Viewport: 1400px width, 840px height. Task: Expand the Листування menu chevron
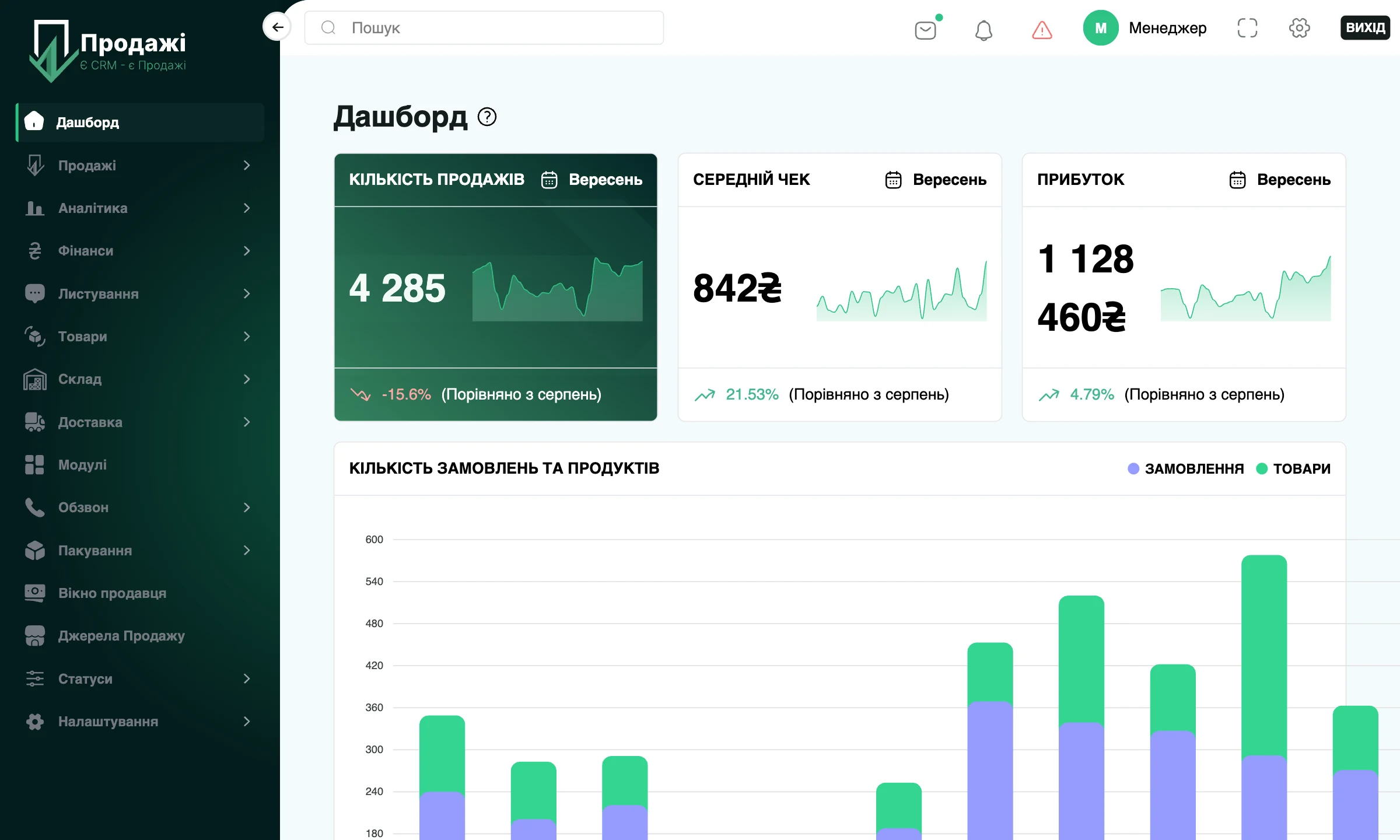(x=247, y=293)
